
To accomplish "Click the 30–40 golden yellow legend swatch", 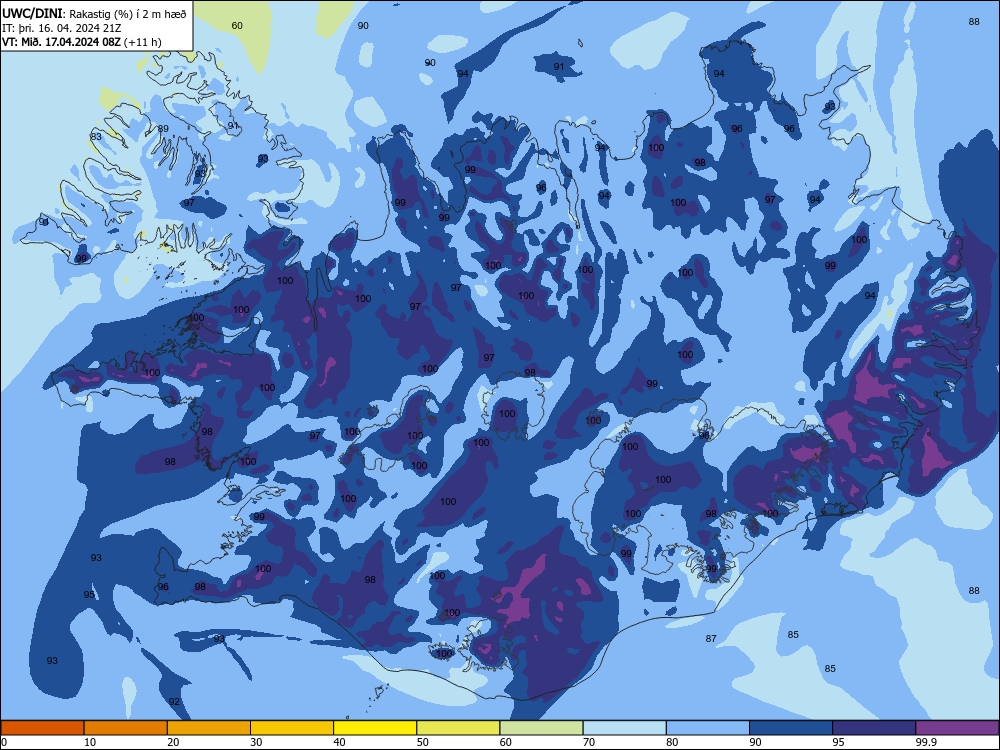I will click(x=292, y=728).
